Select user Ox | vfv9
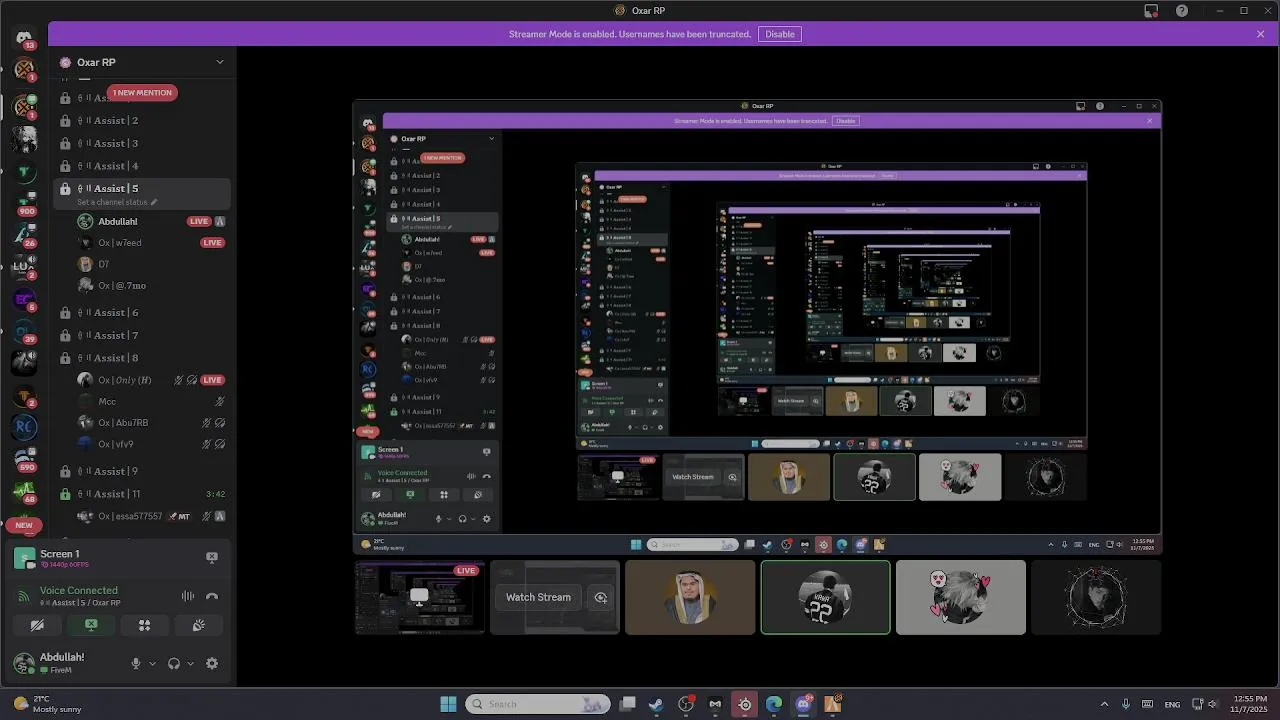The height and width of the screenshot is (720, 1280). point(152,444)
